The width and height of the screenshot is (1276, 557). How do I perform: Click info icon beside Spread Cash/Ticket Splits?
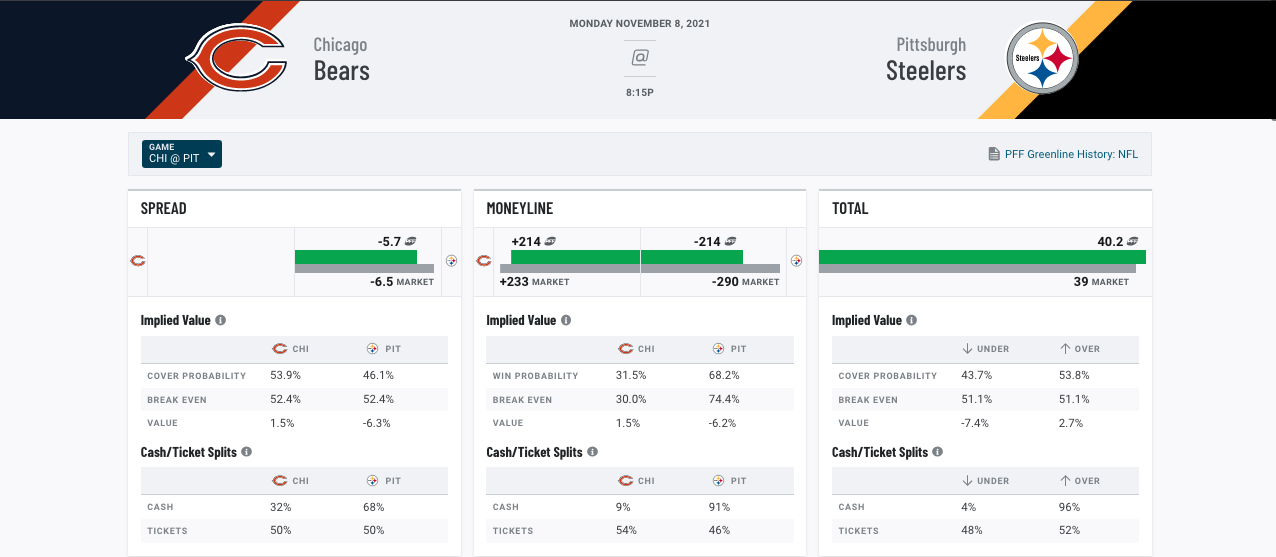[246, 452]
